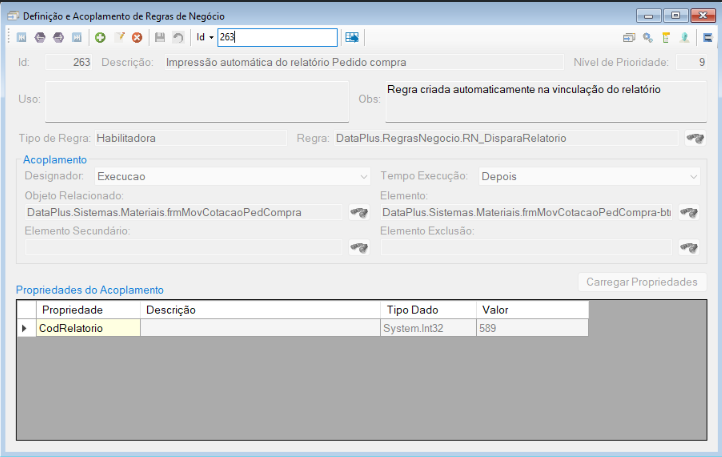Screen dimensions: 722x457
Task: Search Objeto Relacionado with binoculars icon
Action: click(x=359, y=212)
